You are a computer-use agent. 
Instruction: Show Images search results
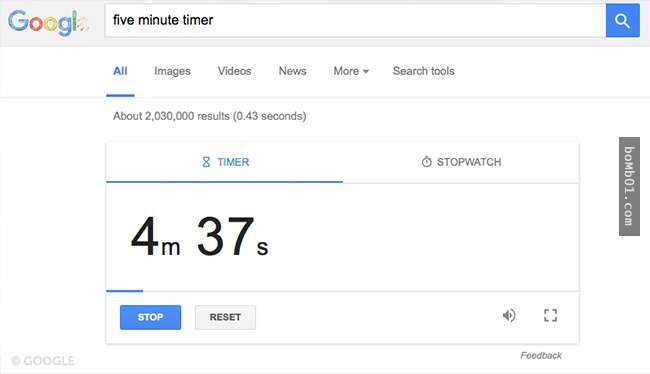172,71
